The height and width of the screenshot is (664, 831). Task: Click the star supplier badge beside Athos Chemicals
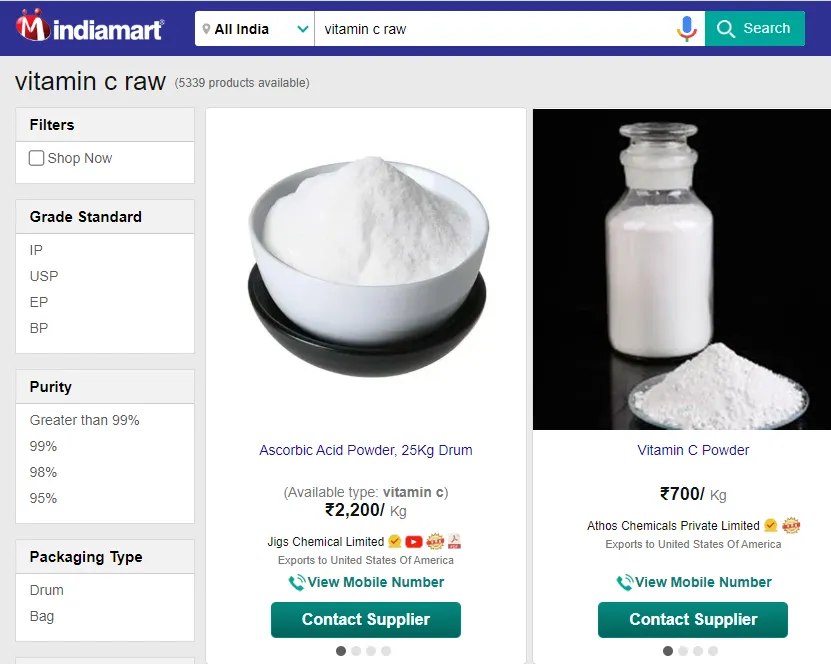791,526
